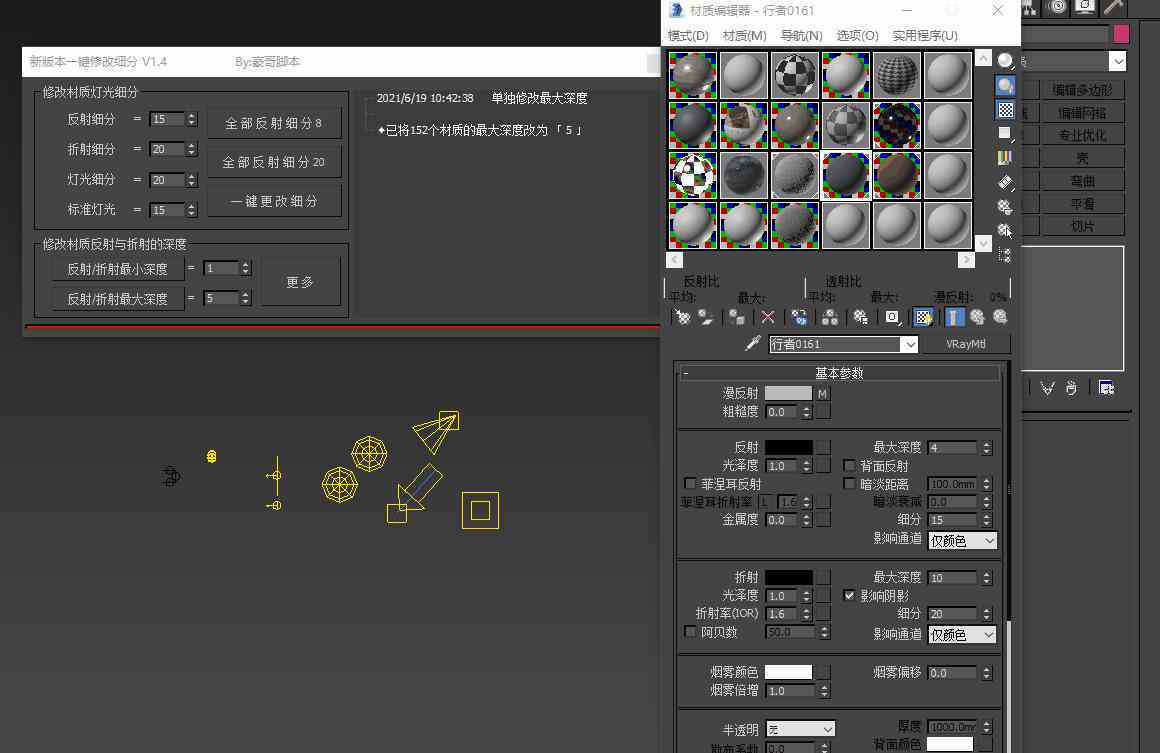The image size is (1160, 753).
Task: Click the put material to scene icon
Action: (x=706, y=317)
